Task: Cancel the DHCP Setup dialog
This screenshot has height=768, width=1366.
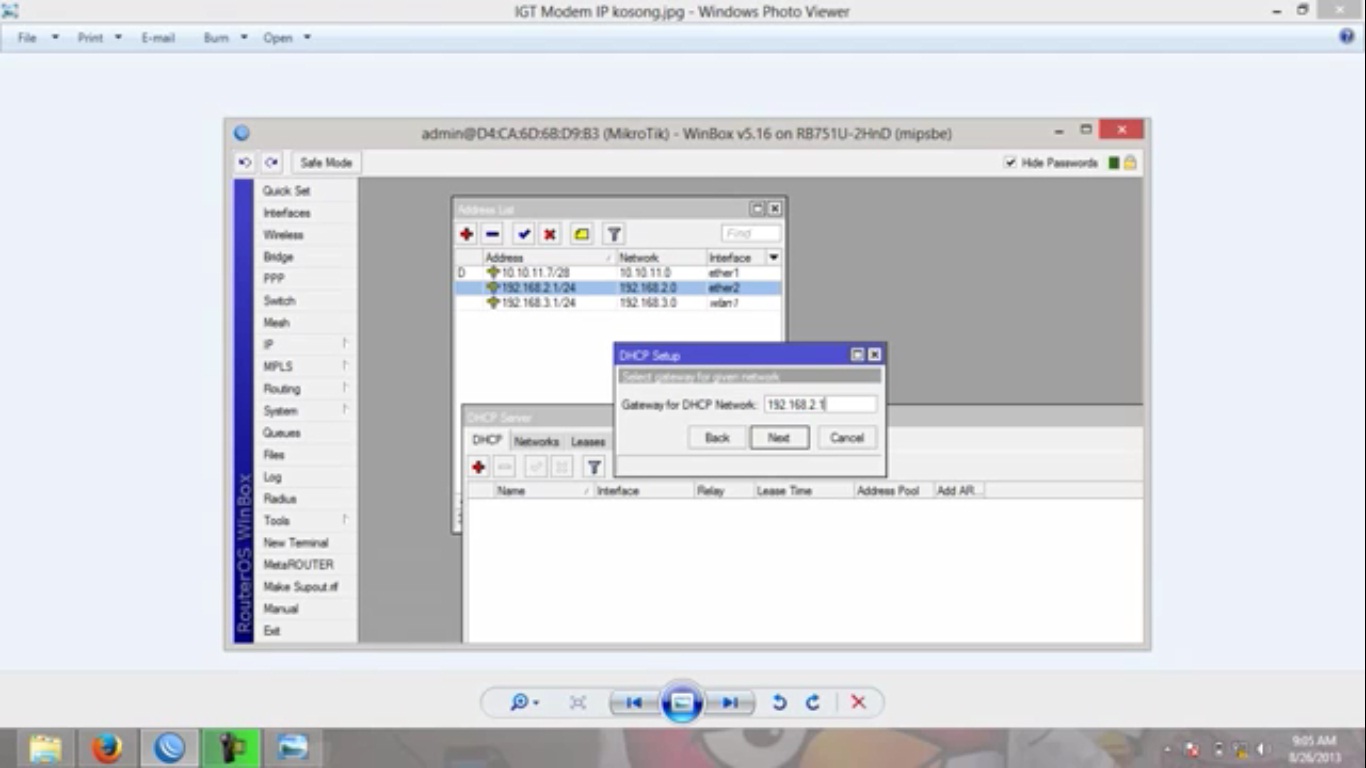Action: click(847, 437)
